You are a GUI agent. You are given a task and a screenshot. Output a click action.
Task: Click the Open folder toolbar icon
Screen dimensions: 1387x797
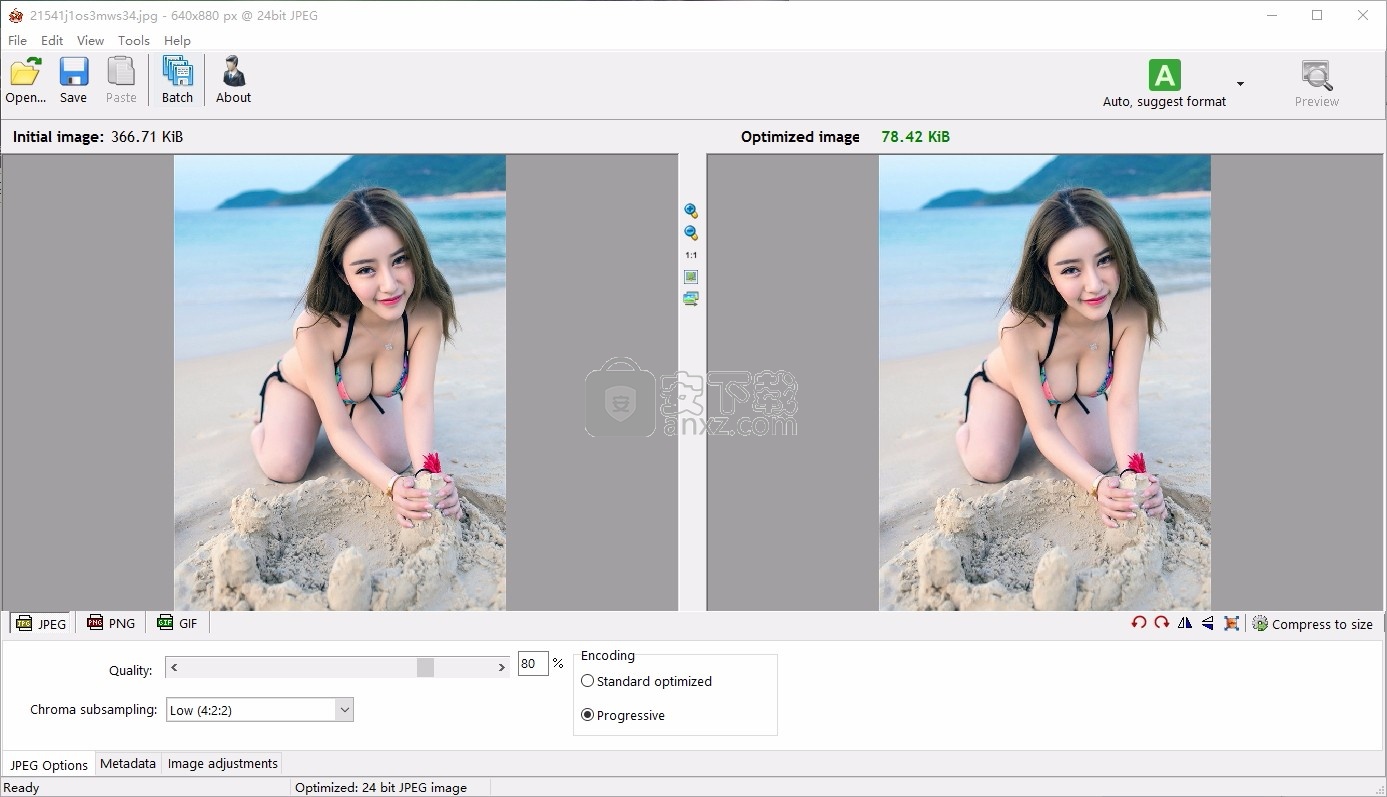26,72
